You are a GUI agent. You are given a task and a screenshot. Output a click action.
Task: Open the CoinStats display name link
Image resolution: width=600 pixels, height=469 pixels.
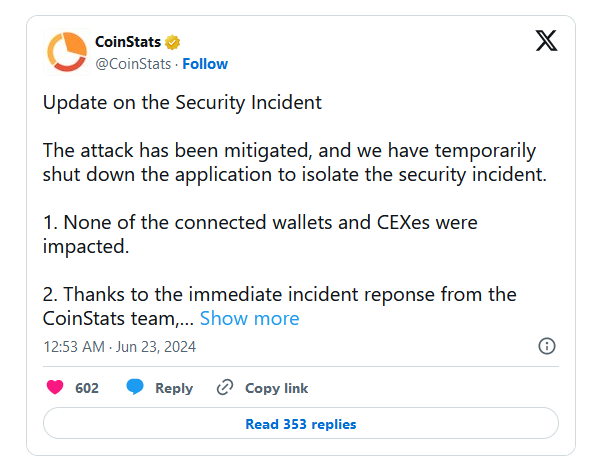tap(129, 43)
